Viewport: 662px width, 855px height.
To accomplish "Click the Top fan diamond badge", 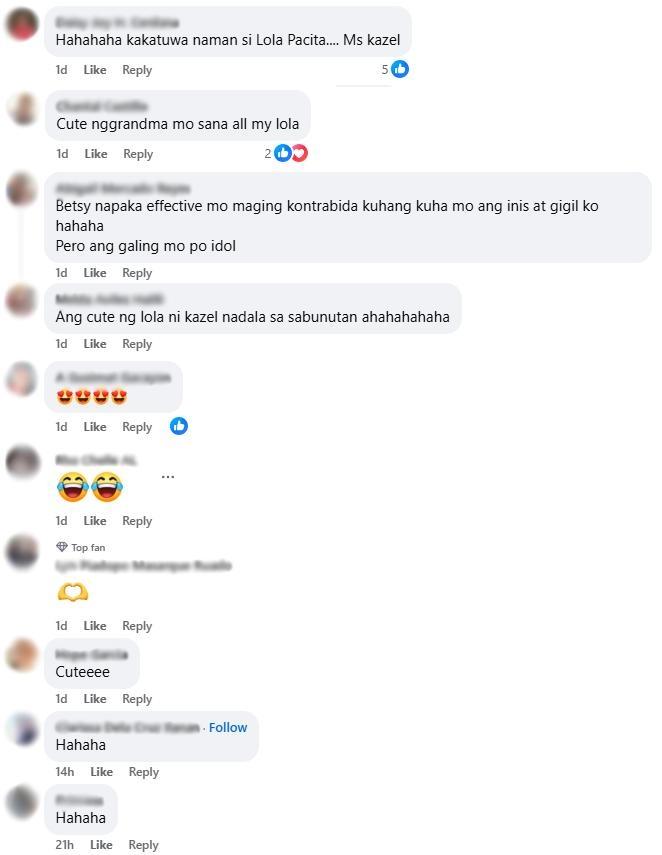I will point(62,547).
